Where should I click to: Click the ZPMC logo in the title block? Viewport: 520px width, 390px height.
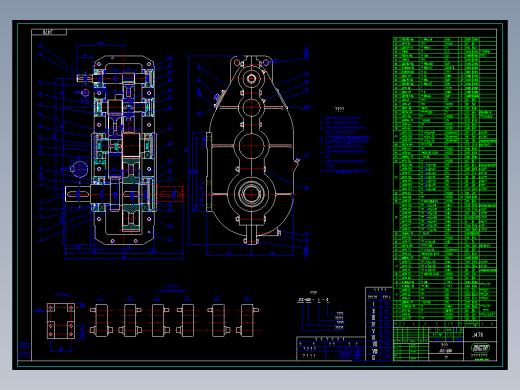[480, 348]
